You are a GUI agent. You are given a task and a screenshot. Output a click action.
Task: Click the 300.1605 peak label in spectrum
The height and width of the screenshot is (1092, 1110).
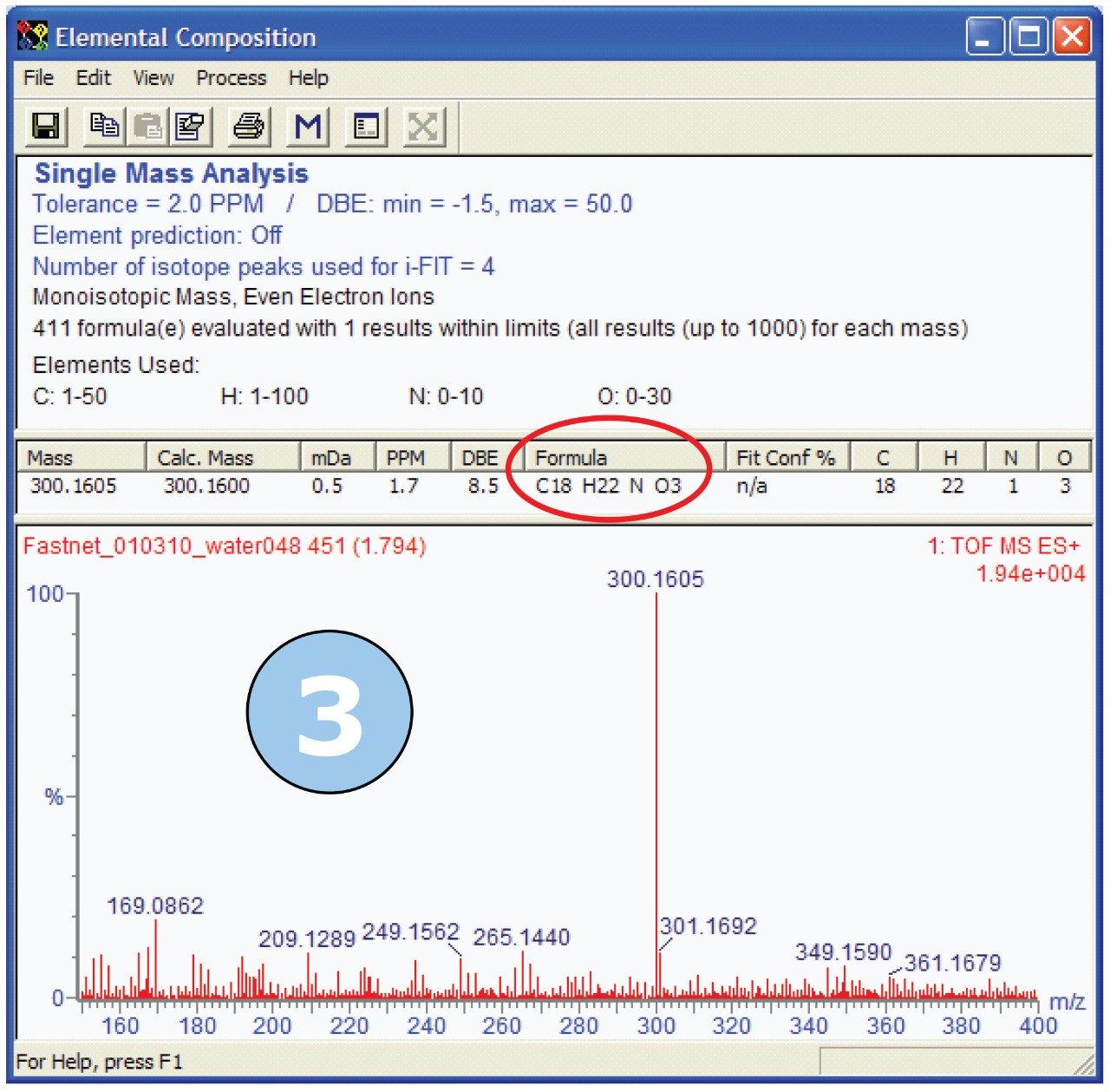point(656,579)
